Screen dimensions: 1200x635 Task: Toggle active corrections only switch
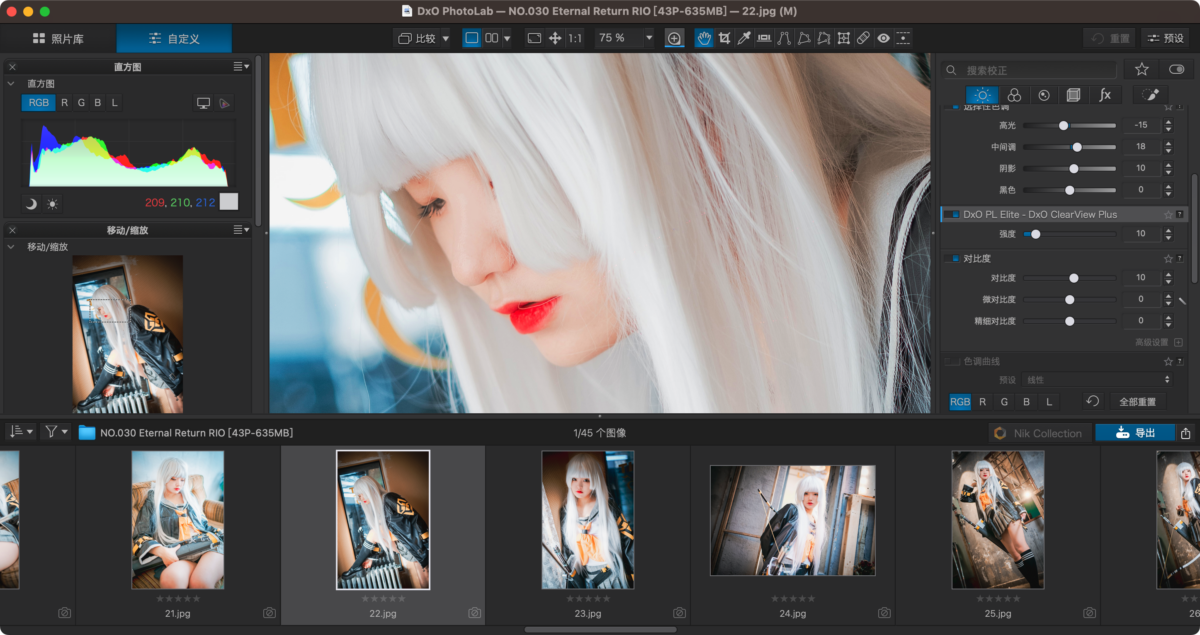point(1176,69)
